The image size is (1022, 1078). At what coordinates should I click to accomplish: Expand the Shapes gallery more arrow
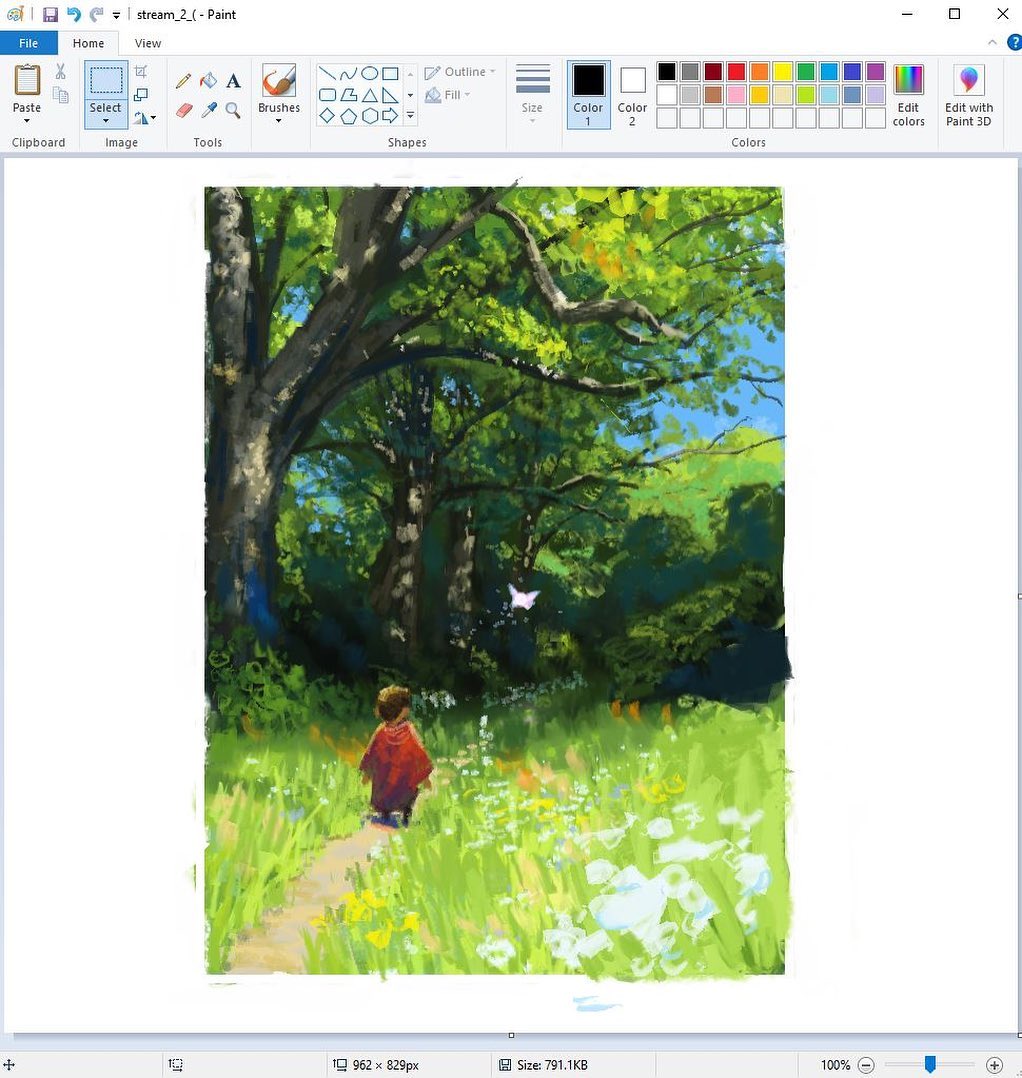(x=410, y=116)
